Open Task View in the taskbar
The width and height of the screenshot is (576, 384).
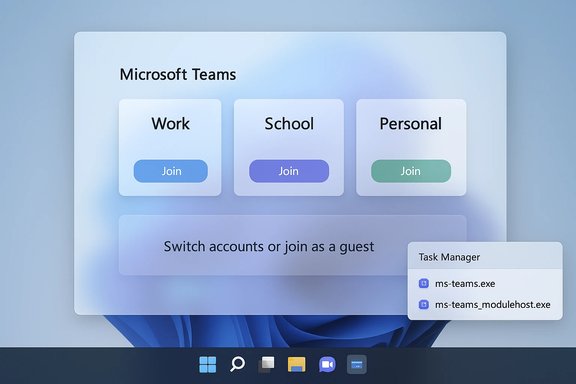click(267, 365)
